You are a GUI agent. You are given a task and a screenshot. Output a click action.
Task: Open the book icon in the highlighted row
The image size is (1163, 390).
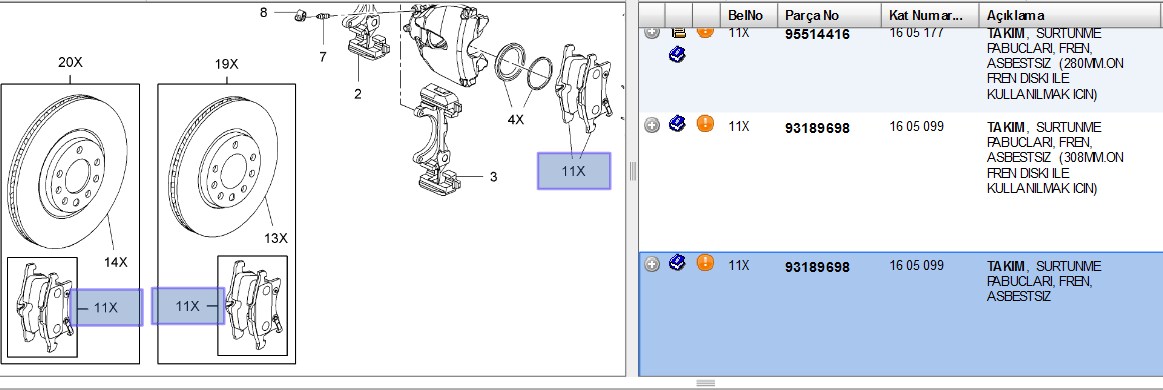676,262
